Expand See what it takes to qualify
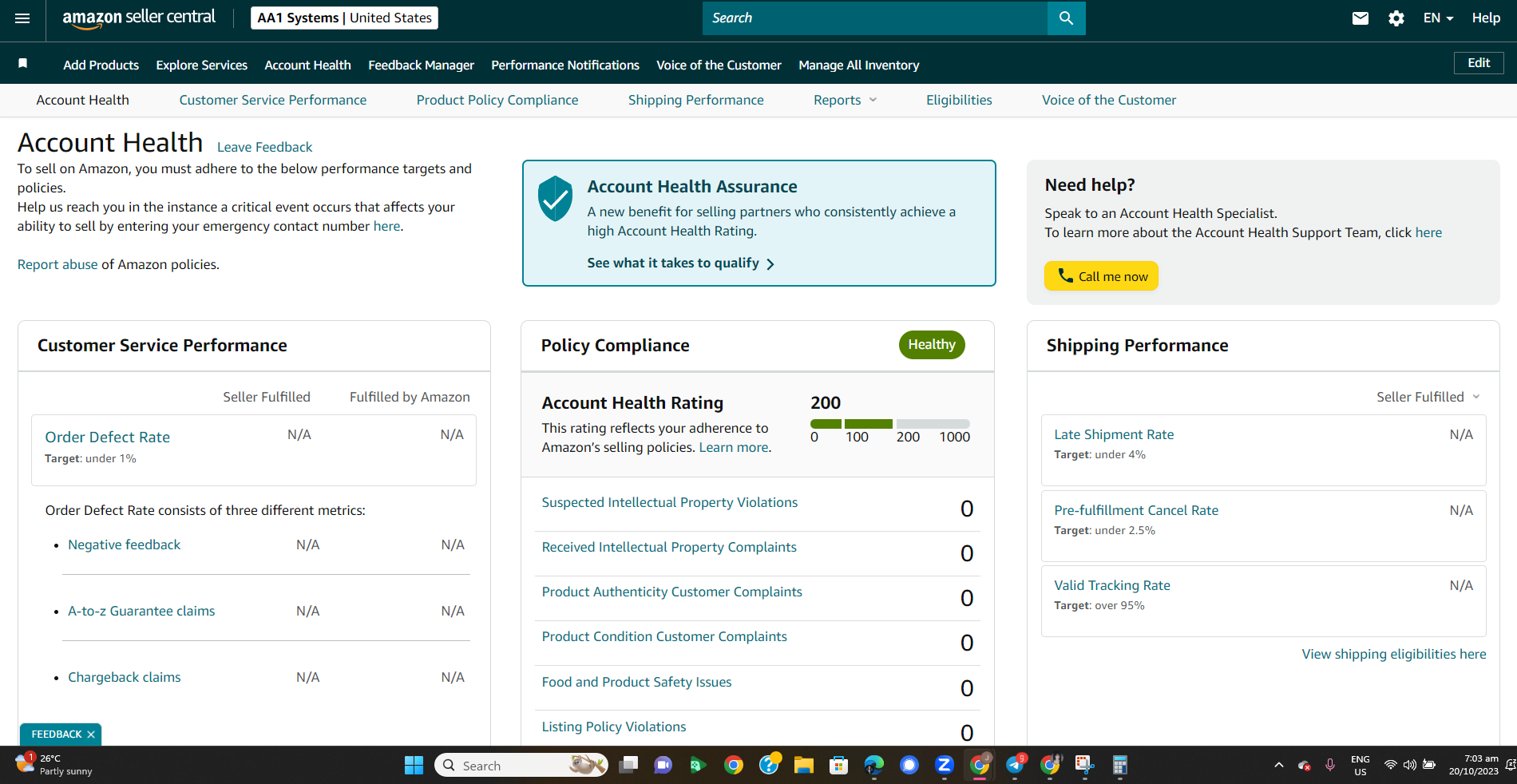The image size is (1517, 784). pos(680,263)
